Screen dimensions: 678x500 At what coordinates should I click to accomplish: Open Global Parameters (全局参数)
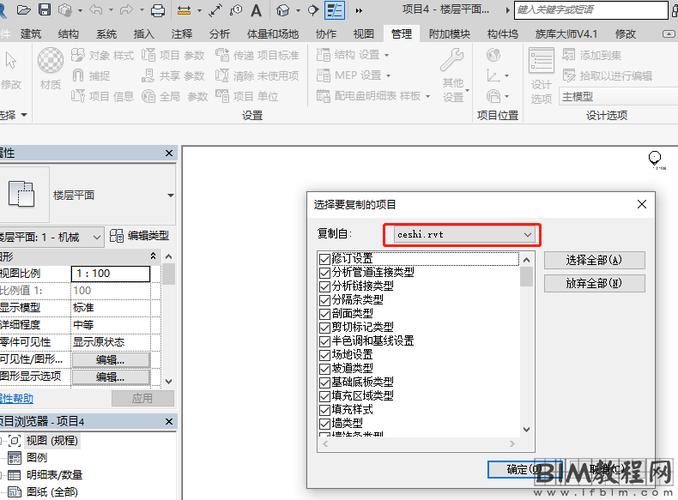coord(175,96)
